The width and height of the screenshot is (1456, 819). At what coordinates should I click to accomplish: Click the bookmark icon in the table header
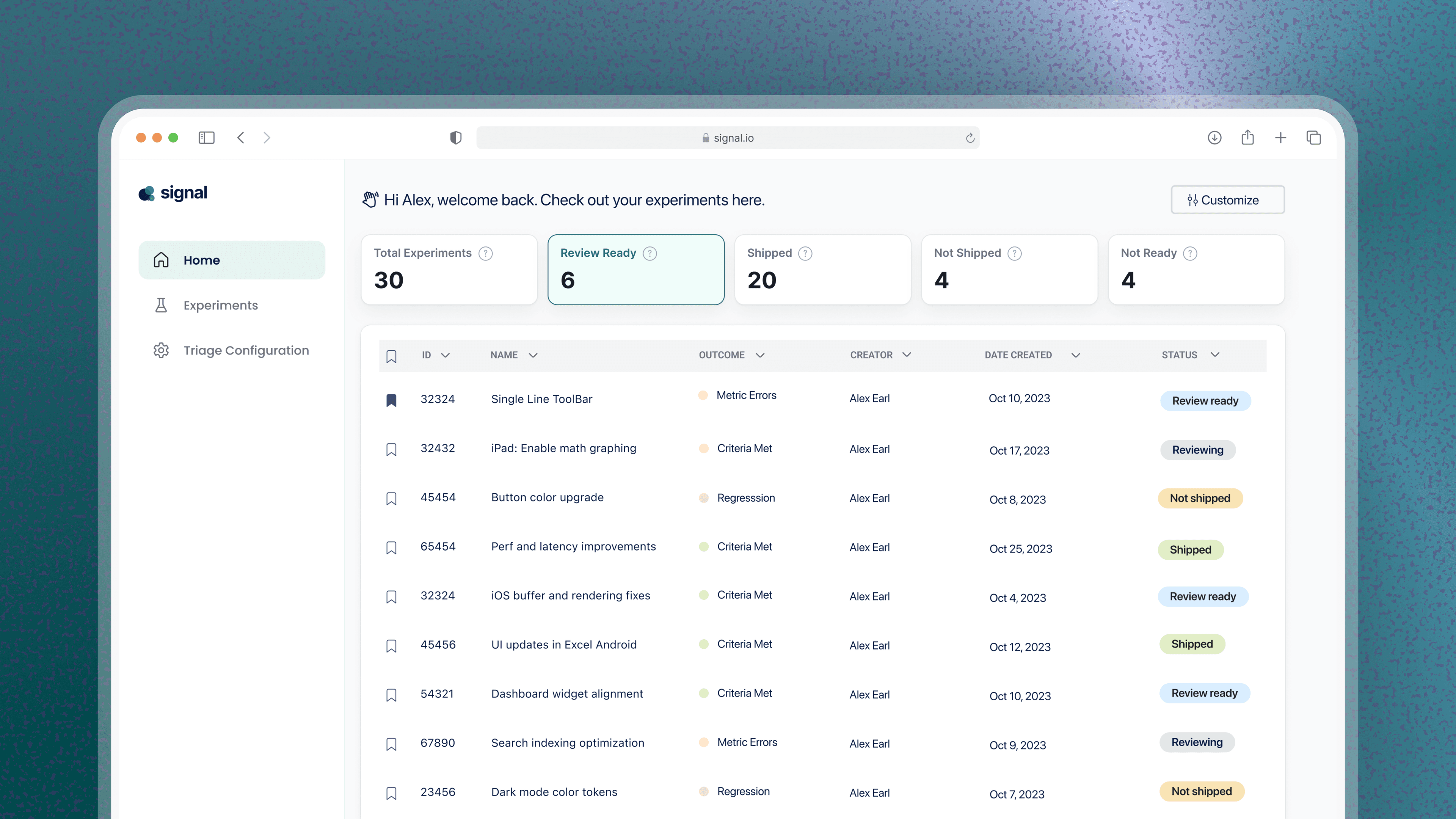pos(391,356)
